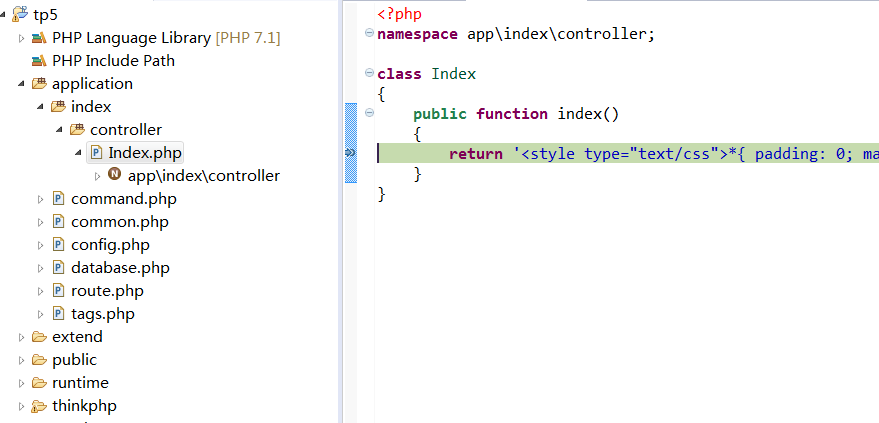Click the <?php opening tag
Image resolution: width=879 pixels, height=423 pixels.
(399, 14)
